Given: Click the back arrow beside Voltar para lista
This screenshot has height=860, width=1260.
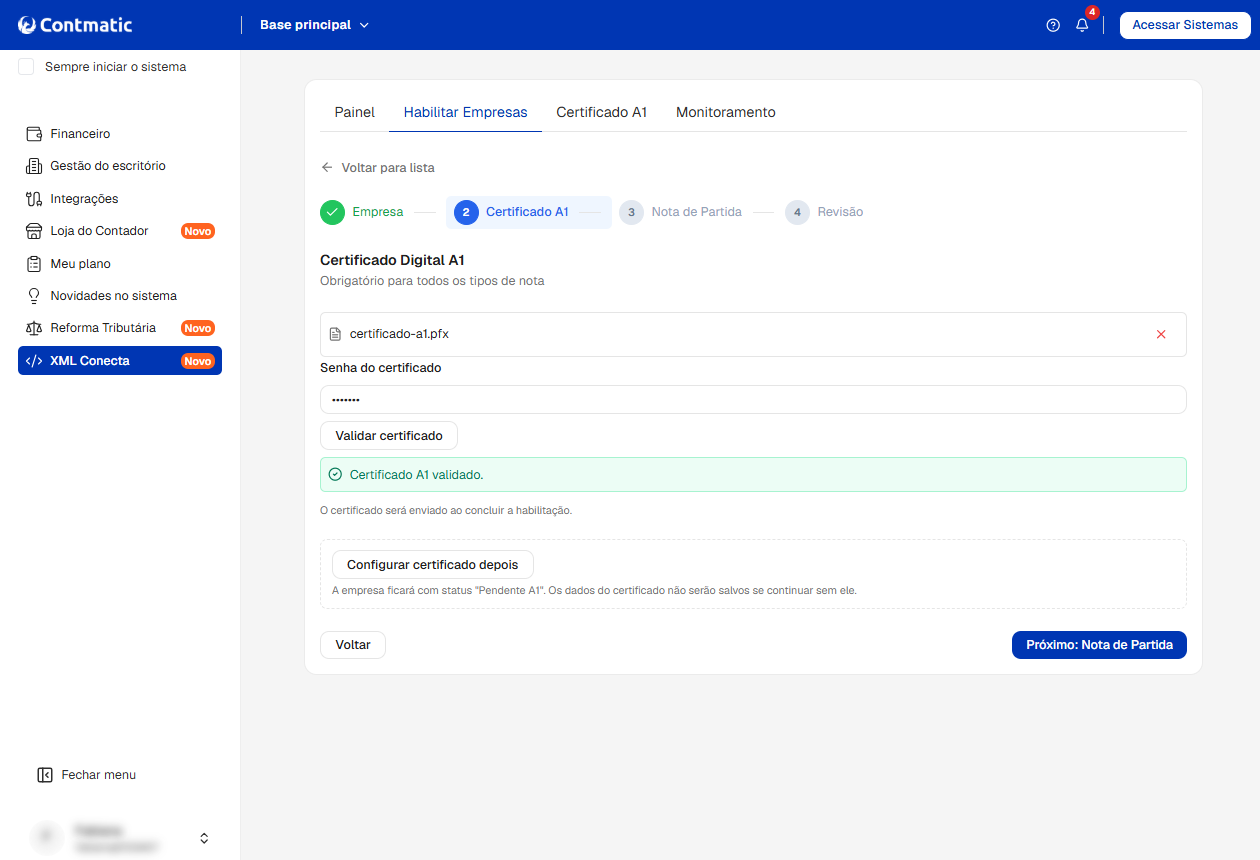Looking at the screenshot, I should (327, 168).
